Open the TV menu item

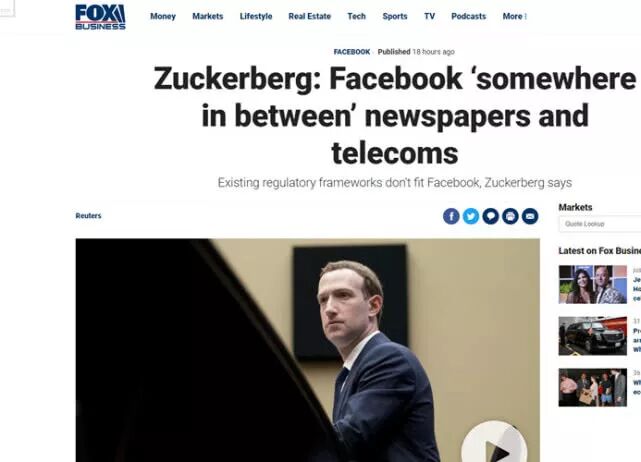(429, 16)
